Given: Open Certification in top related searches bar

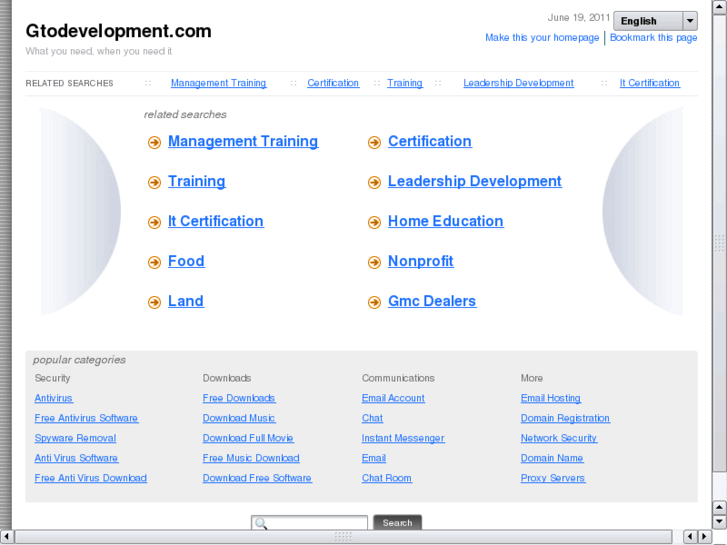Looking at the screenshot, I should 333,83.
